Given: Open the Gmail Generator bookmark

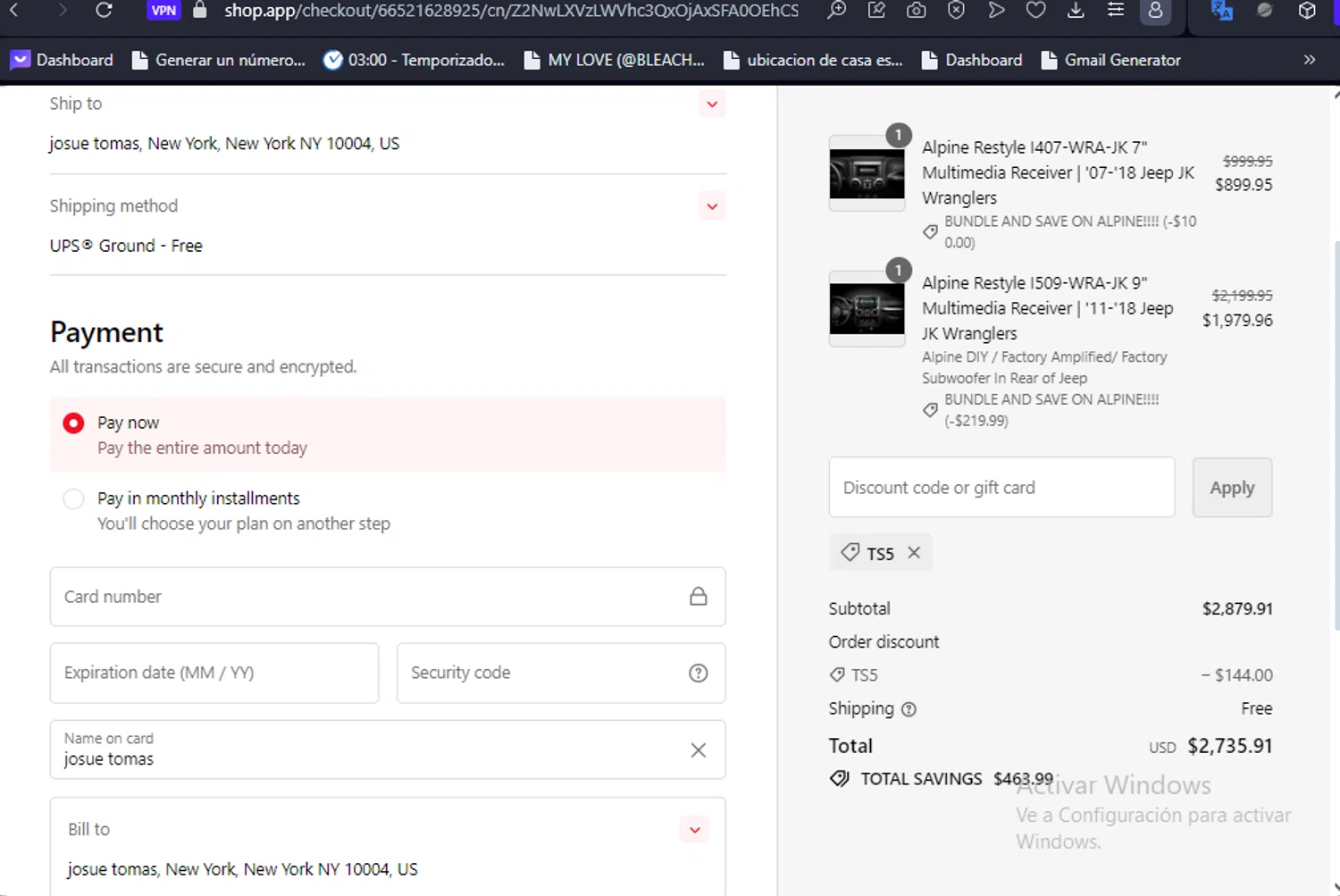Looking at the screenshot, I should click(1110, 60).
